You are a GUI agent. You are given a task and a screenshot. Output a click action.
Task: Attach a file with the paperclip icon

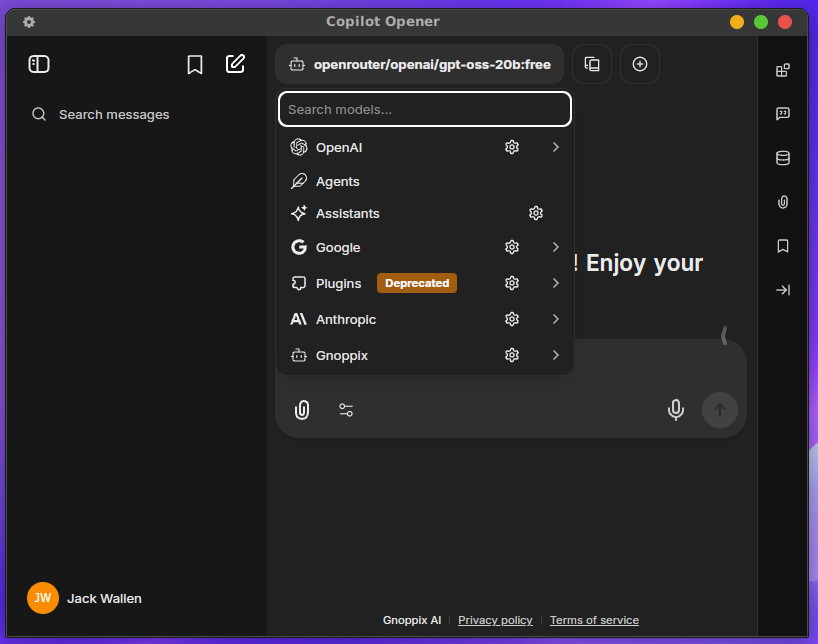point(302,410)
